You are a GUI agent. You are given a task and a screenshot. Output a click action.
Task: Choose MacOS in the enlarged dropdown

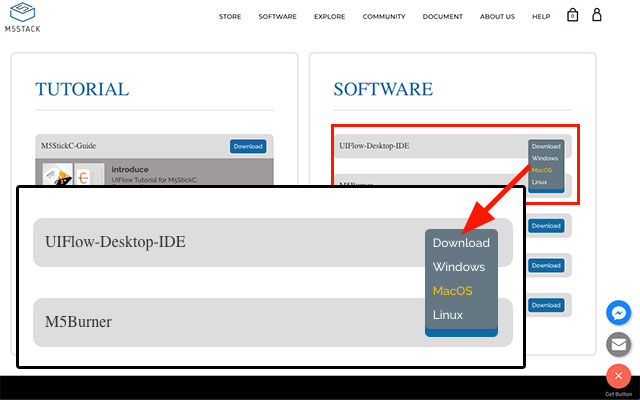tap(452, 291)
